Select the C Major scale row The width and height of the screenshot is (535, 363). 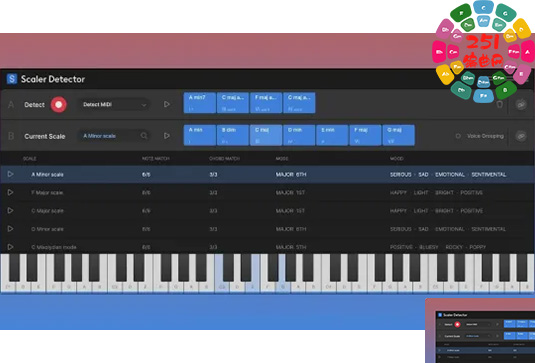(x=268, y=210)
